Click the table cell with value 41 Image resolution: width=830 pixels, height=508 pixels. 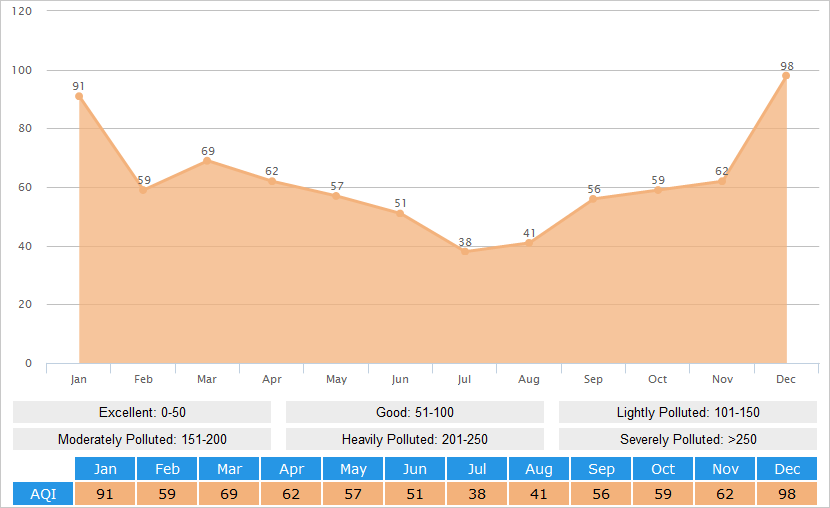coord(539,494)
